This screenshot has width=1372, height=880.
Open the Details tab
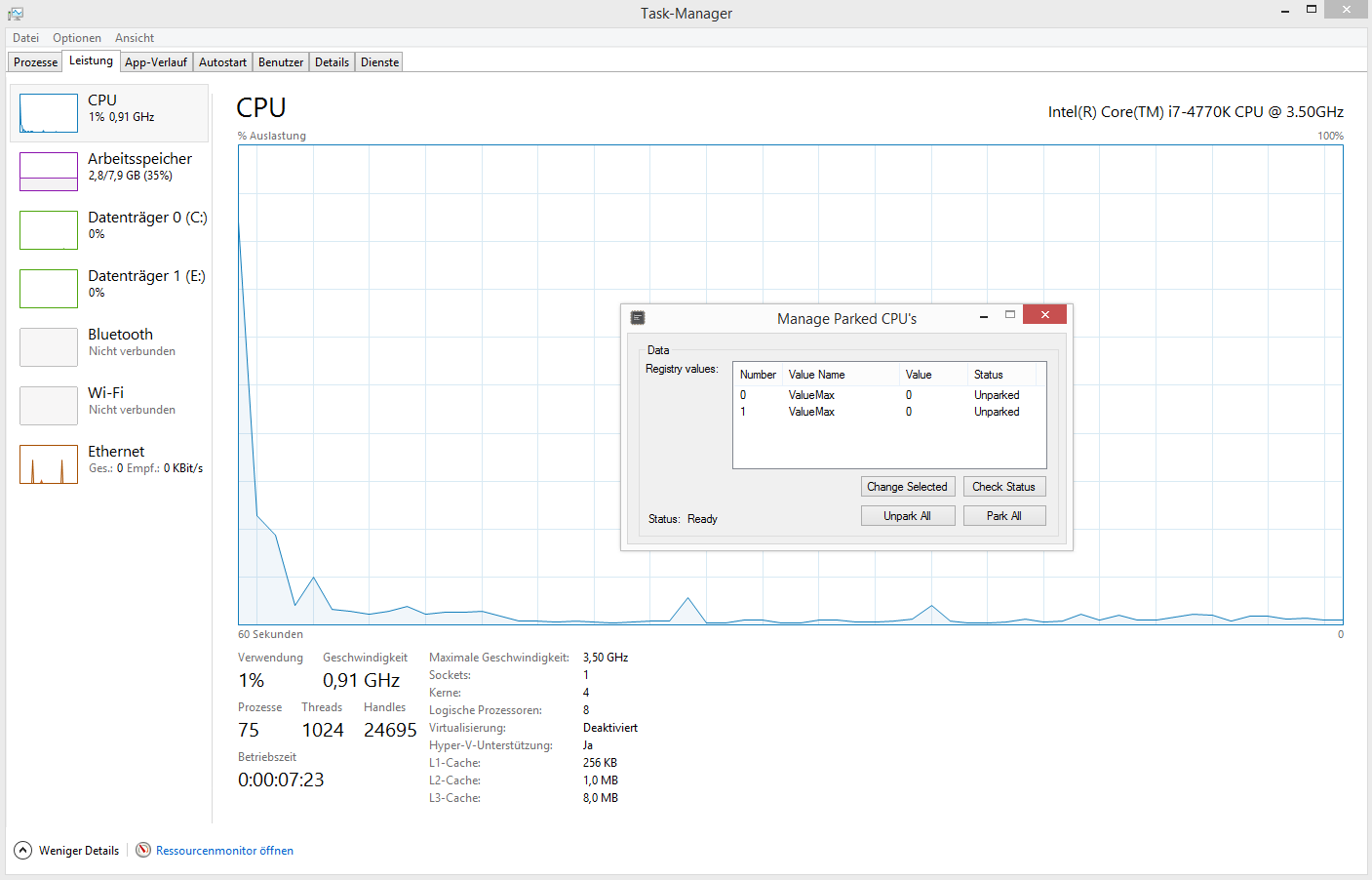332,61
